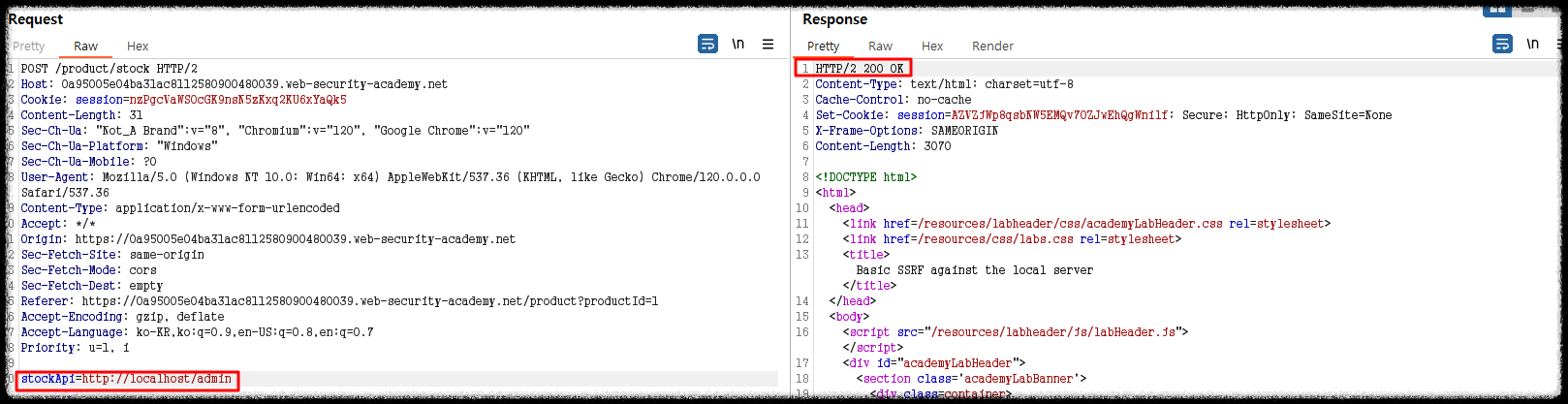Click the stockApi=http://localhost/admin body parameter

click(x=127, y=379)
